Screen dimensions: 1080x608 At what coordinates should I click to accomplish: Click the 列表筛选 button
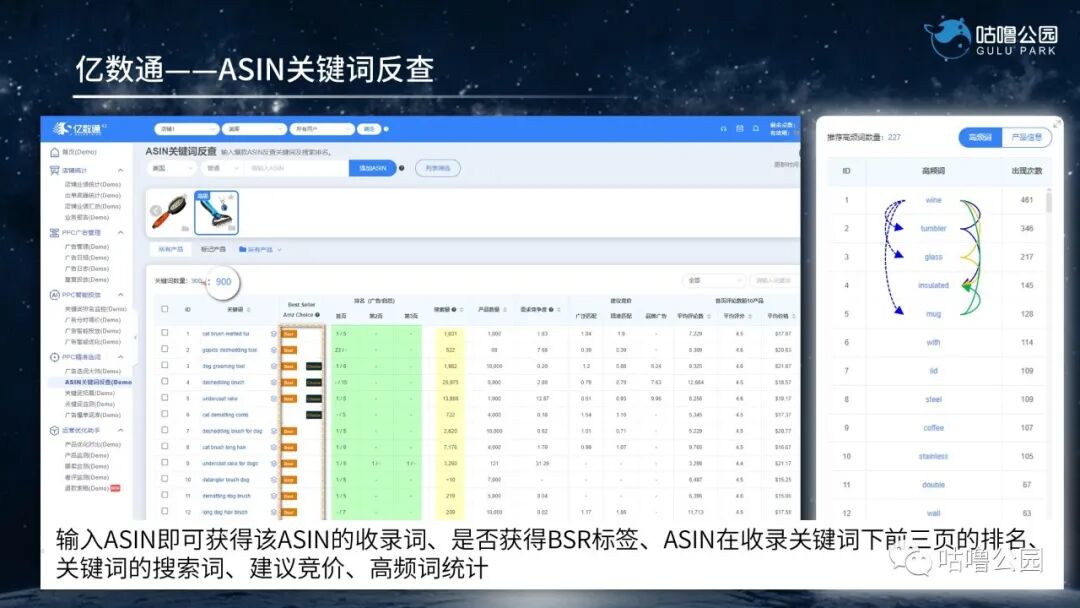click(x=437, y=169)
